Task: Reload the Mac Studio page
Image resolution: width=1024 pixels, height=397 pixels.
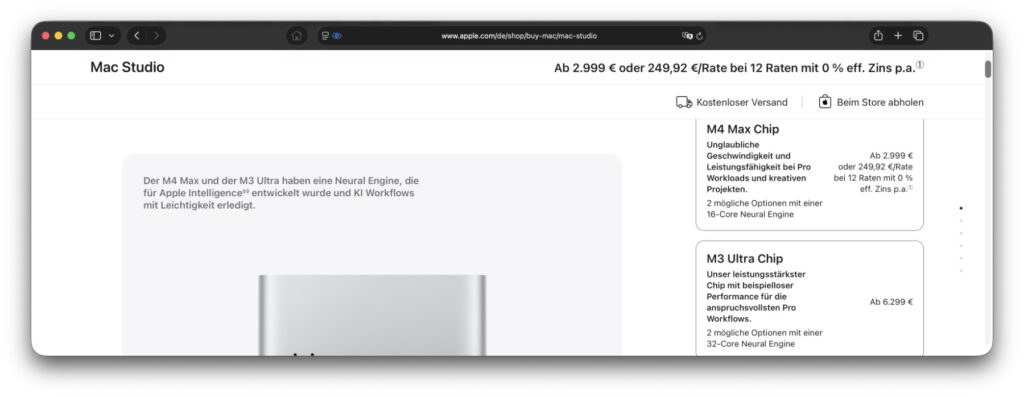Action: (x=699, y=36)
